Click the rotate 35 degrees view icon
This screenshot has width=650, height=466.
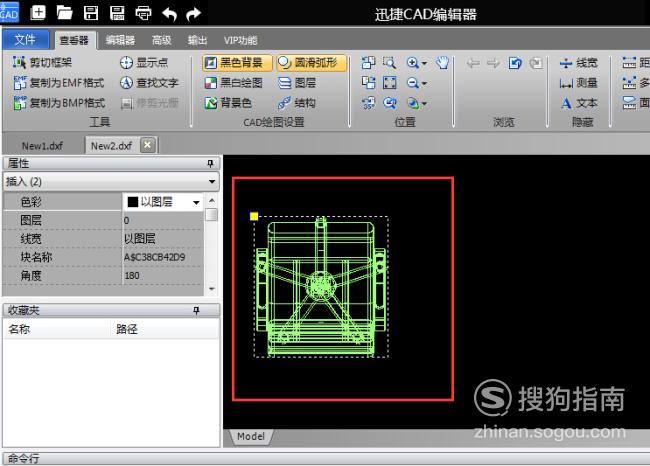pyautogui.click(x=368, y=103)
